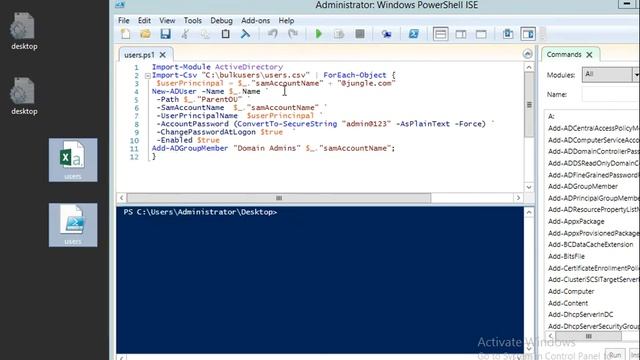Screen dimensions: 640x360
Task: Open New Remote PowerShell Tab icon
Action: point(387,34)
